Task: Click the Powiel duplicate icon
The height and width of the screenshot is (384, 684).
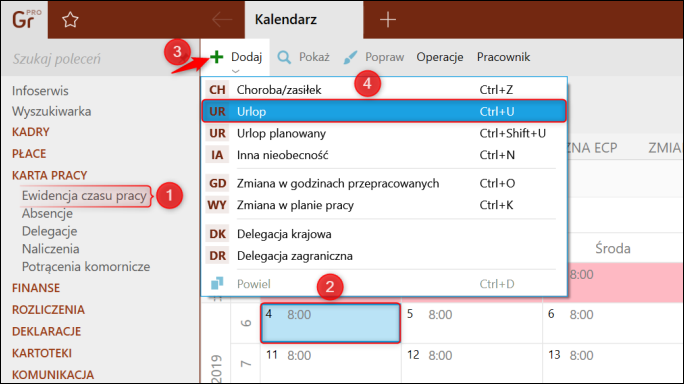Action: point(217,284)
